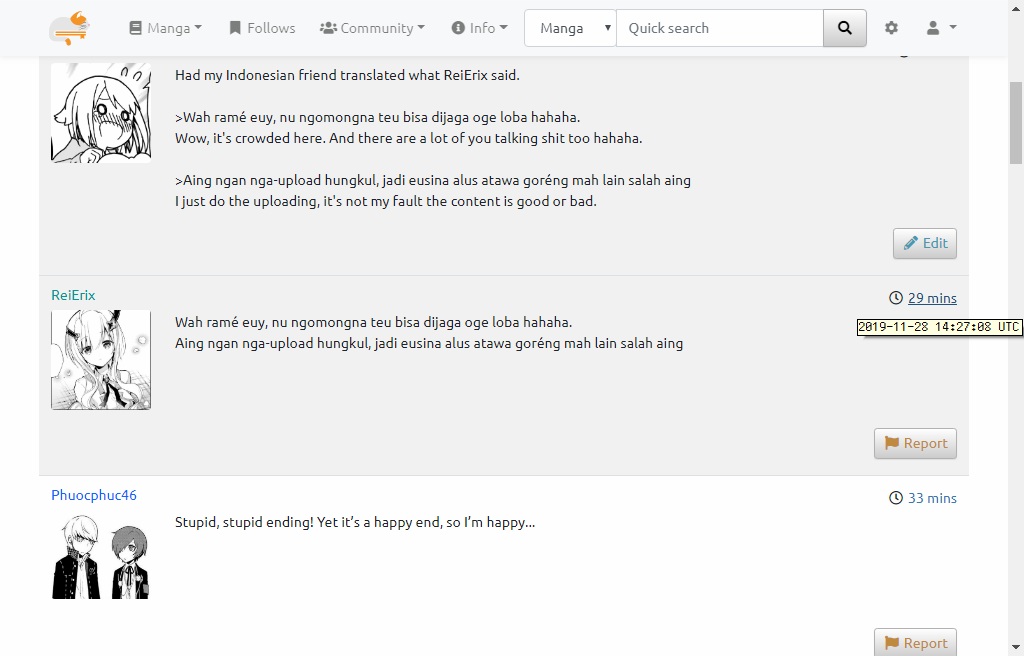Image resolution: width=1024 pixels, height=656 pixels.
Task: Click Edit on the translated comment
Action: click(x=925, y=243)
